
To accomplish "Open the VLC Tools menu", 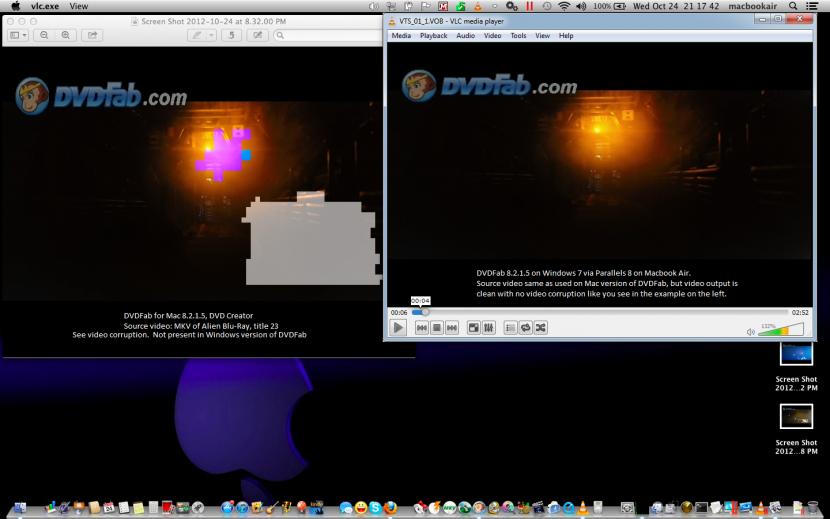I will click(x=518, y=36).
